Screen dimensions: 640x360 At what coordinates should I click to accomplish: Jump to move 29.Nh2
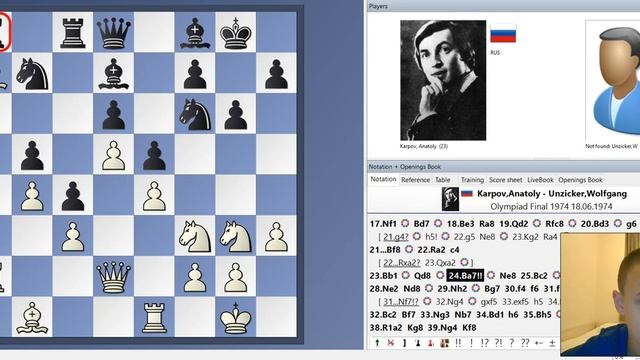click(x=452, y=289)
